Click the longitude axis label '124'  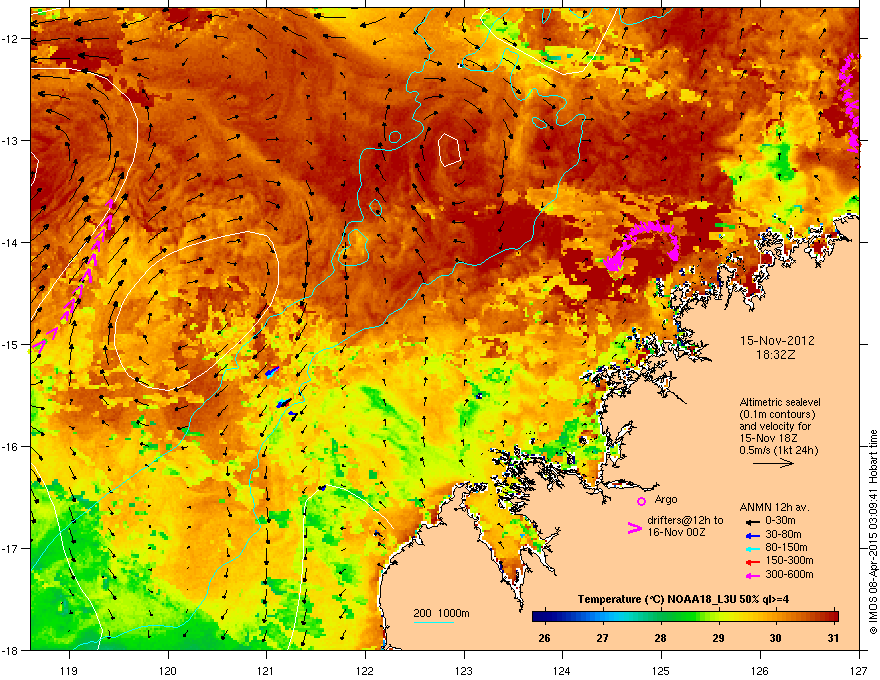[562, 670]
